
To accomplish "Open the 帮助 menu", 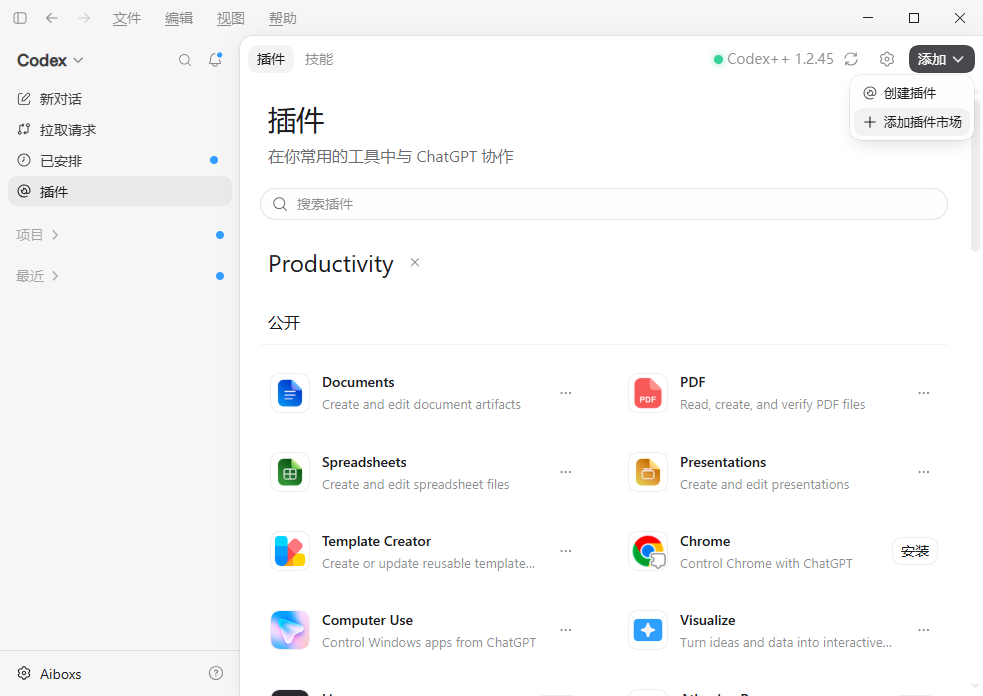I will [283, 19].
